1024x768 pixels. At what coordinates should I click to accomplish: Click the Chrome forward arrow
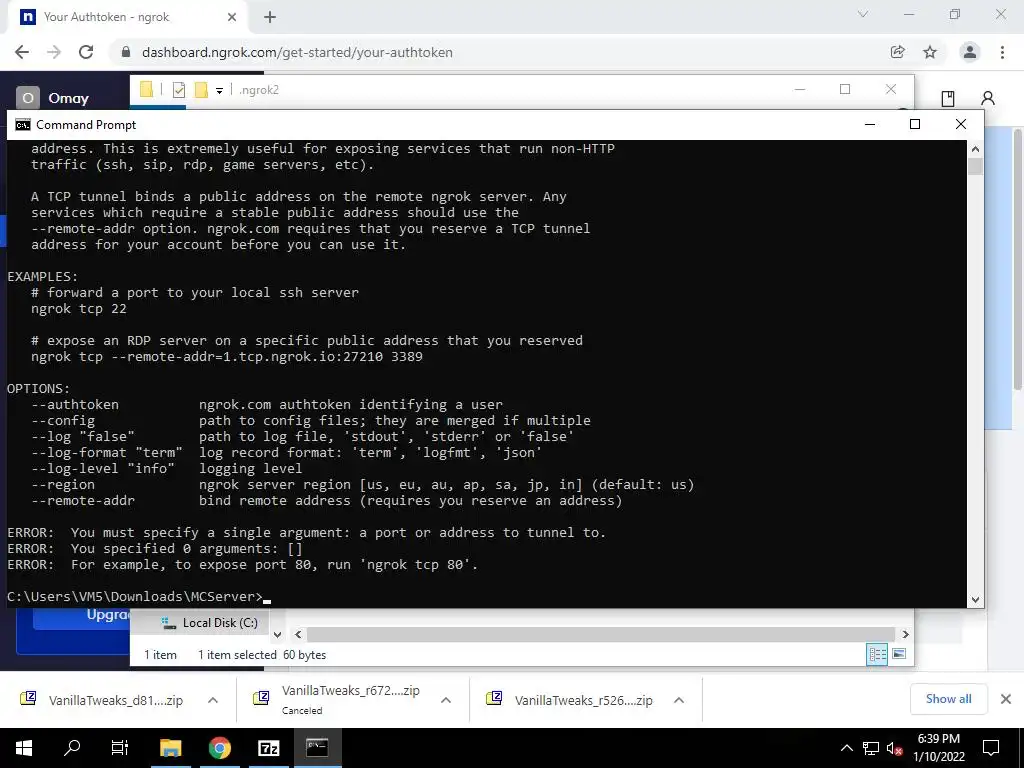tap(54, 52)
